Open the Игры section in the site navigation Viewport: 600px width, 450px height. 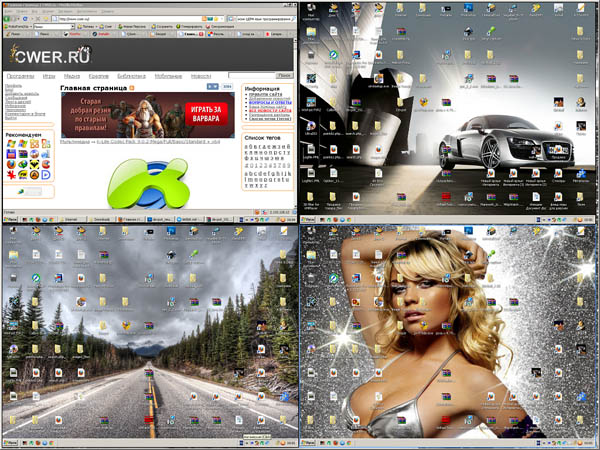point(49,76)
